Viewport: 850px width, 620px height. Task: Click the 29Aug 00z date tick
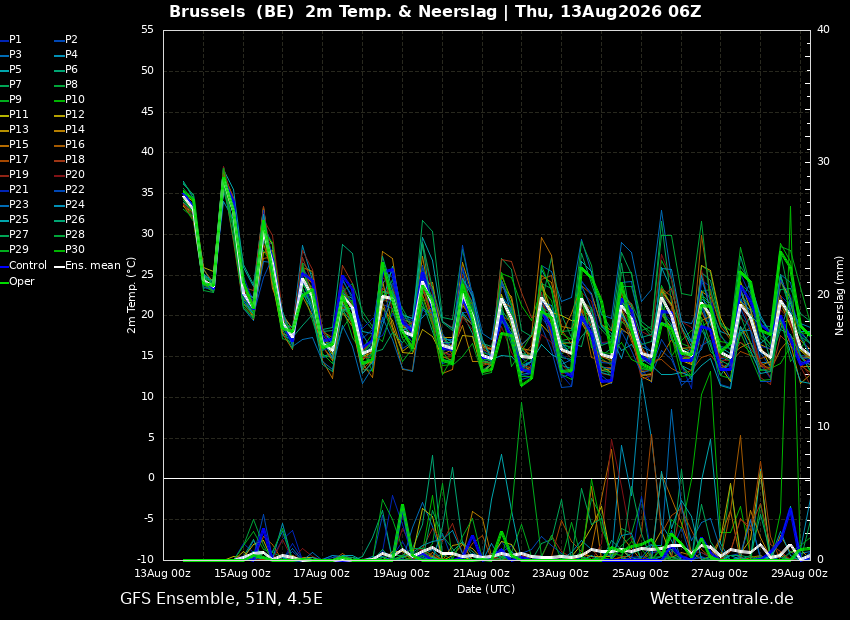(x=800, y=573)
